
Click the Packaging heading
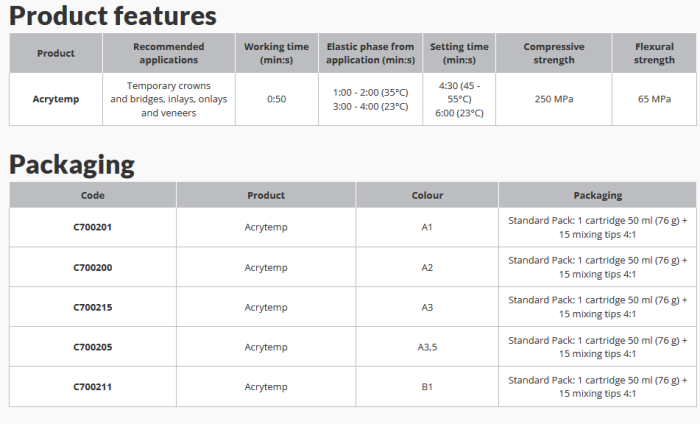pyautogui.click(x=72, y=164)
